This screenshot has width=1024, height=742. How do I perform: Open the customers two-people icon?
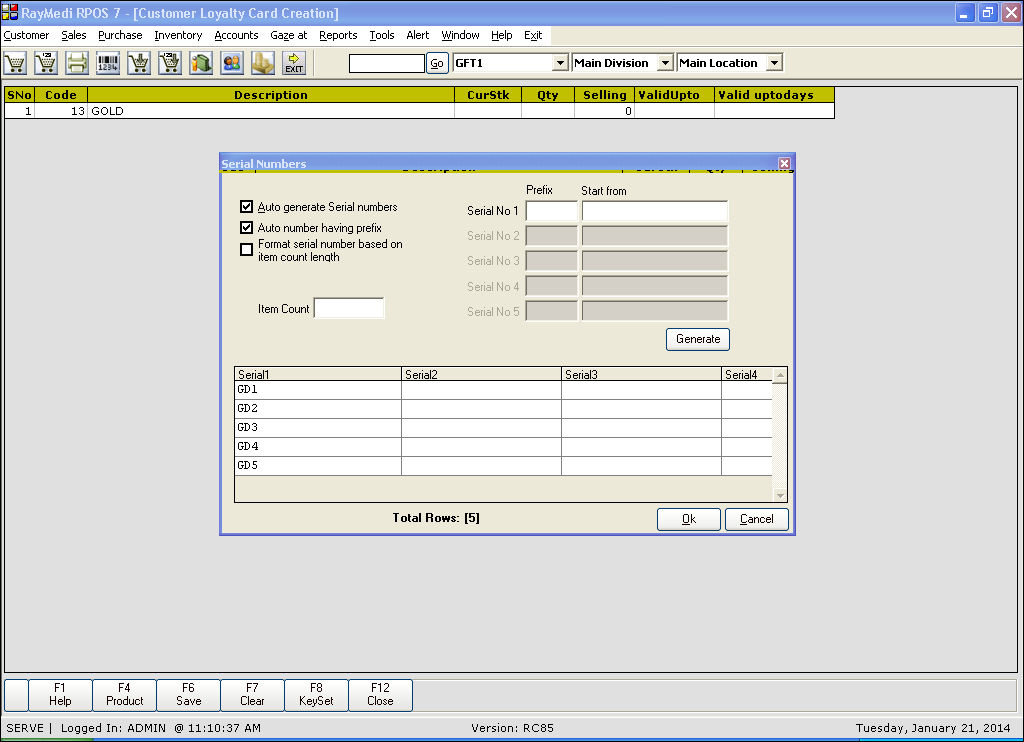click(x=232, y=63)
